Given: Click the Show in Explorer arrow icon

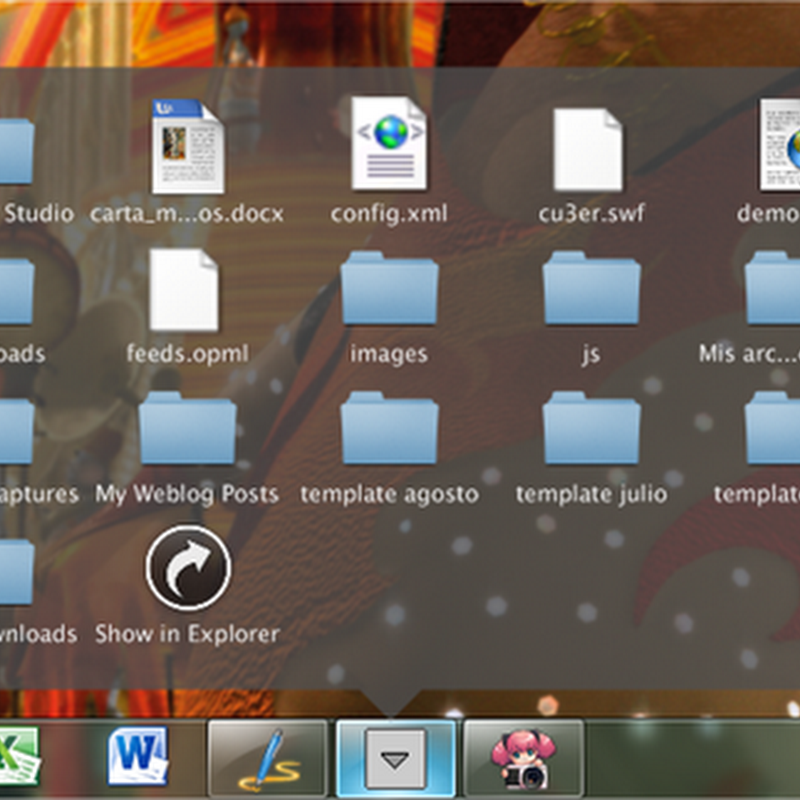Looking at the screenshot, I should (x=188, y=570).
